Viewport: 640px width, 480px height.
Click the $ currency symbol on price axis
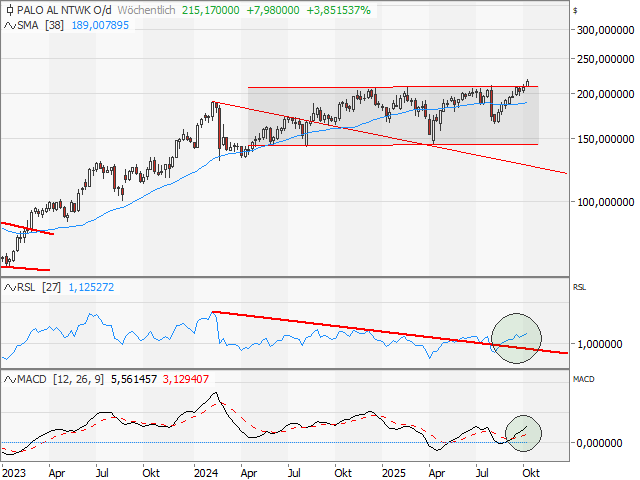pos(576,10)
